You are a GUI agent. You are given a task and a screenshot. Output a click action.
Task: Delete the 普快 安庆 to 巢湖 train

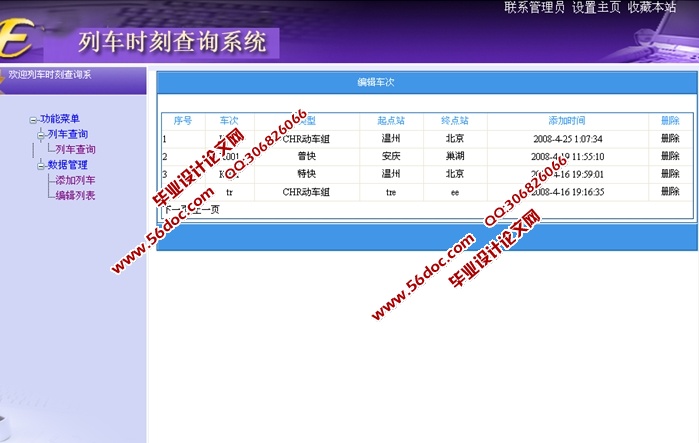pyautogui.click(x=670, y=156)
